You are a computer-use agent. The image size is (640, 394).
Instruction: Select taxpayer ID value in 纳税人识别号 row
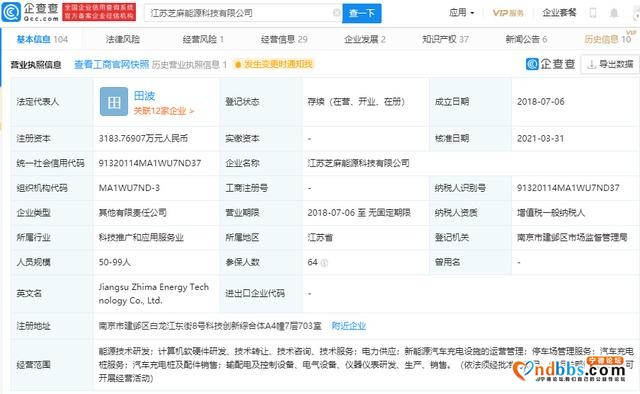point(568,188)
